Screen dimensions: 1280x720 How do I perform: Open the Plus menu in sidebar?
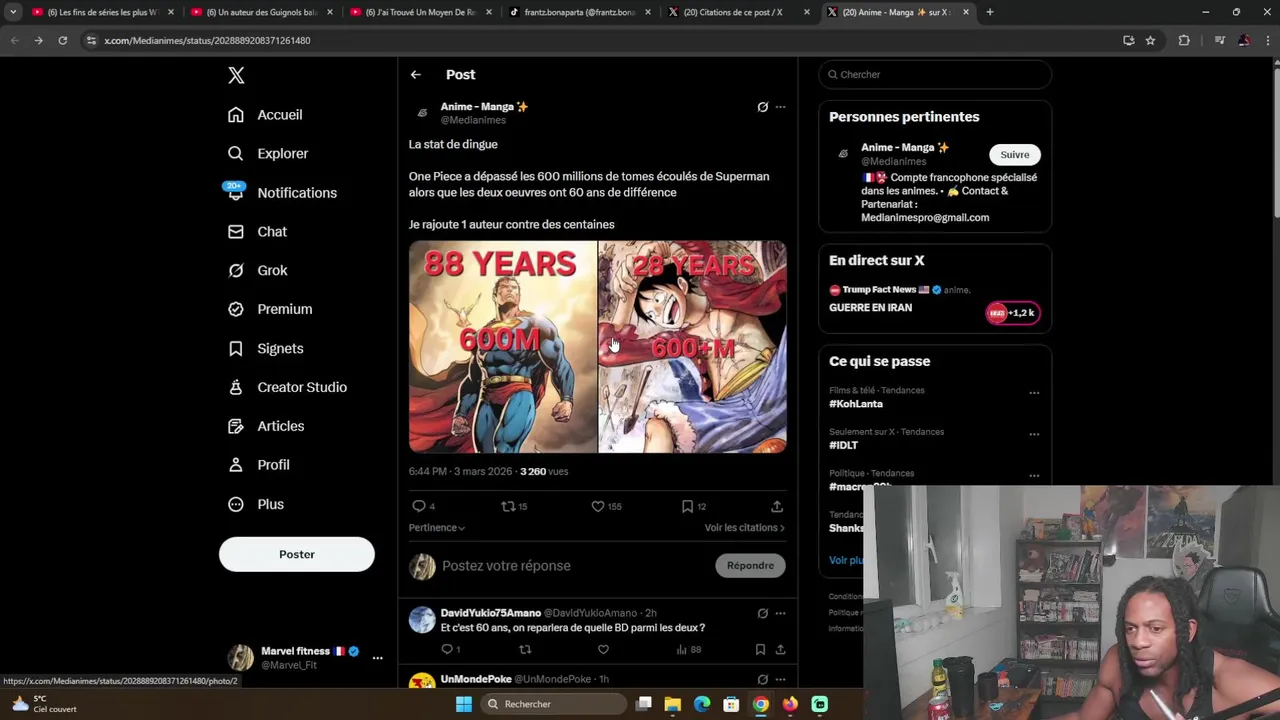(256, 505)
